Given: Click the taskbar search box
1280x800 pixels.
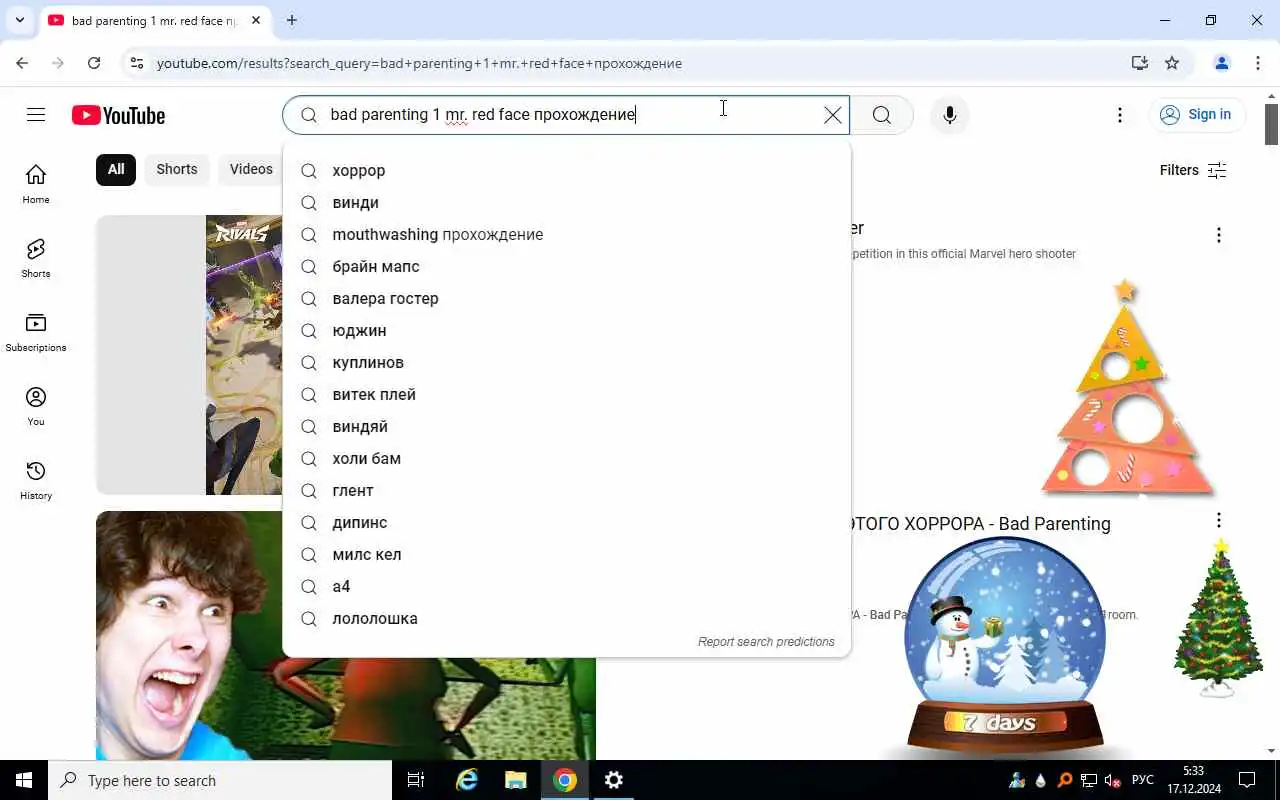Looking at the screenshot, I should (220, 780).
